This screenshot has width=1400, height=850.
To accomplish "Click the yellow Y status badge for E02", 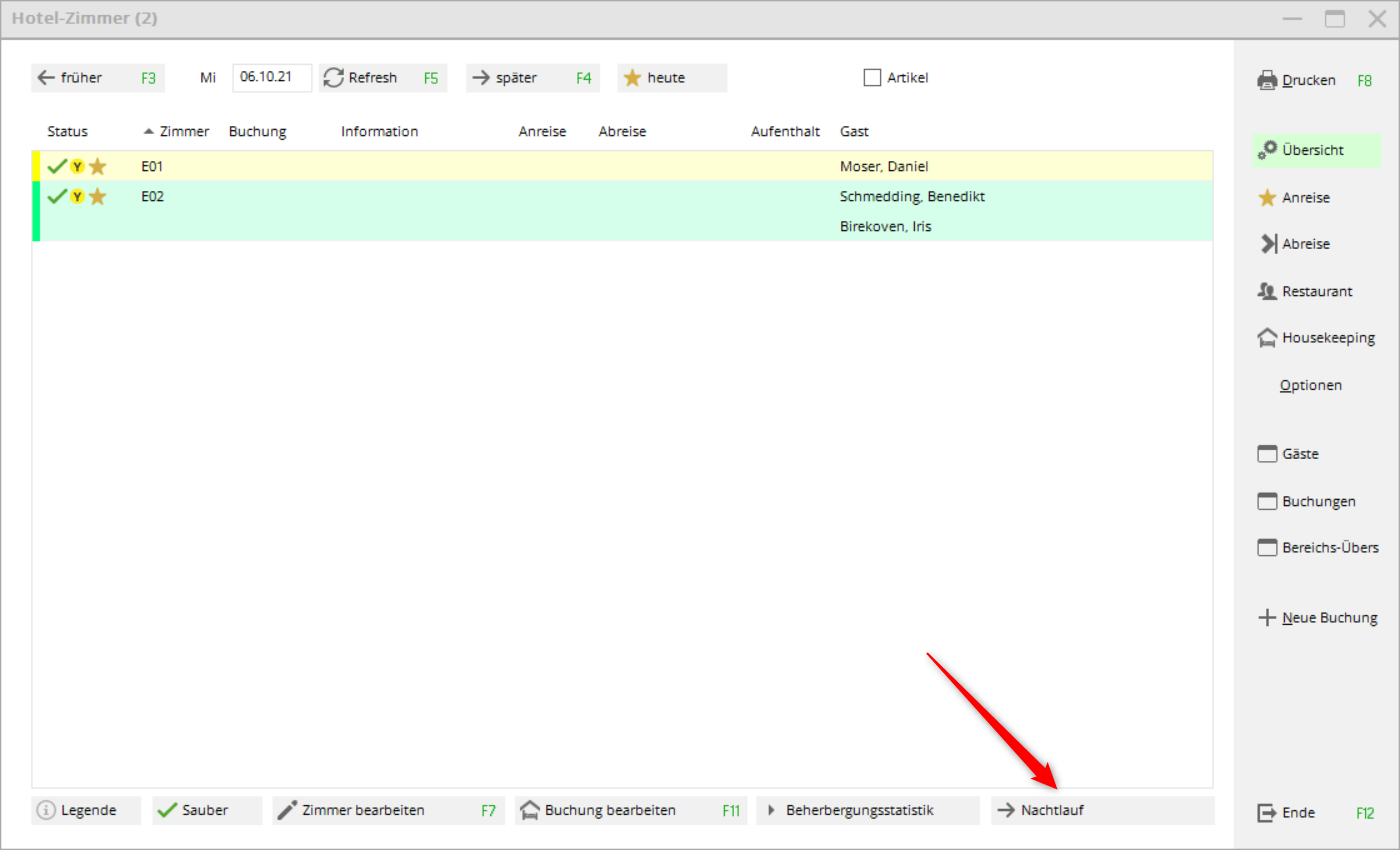I will pos(77,197).
